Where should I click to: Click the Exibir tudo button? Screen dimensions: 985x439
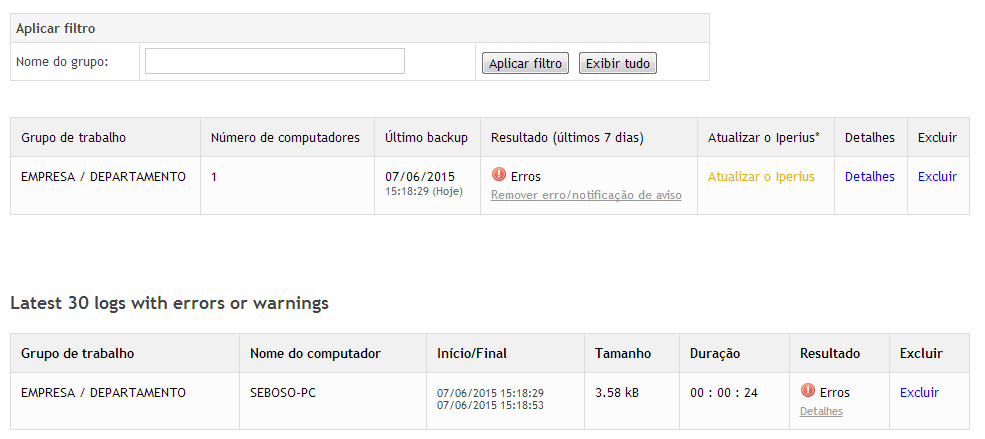point(618,63)
